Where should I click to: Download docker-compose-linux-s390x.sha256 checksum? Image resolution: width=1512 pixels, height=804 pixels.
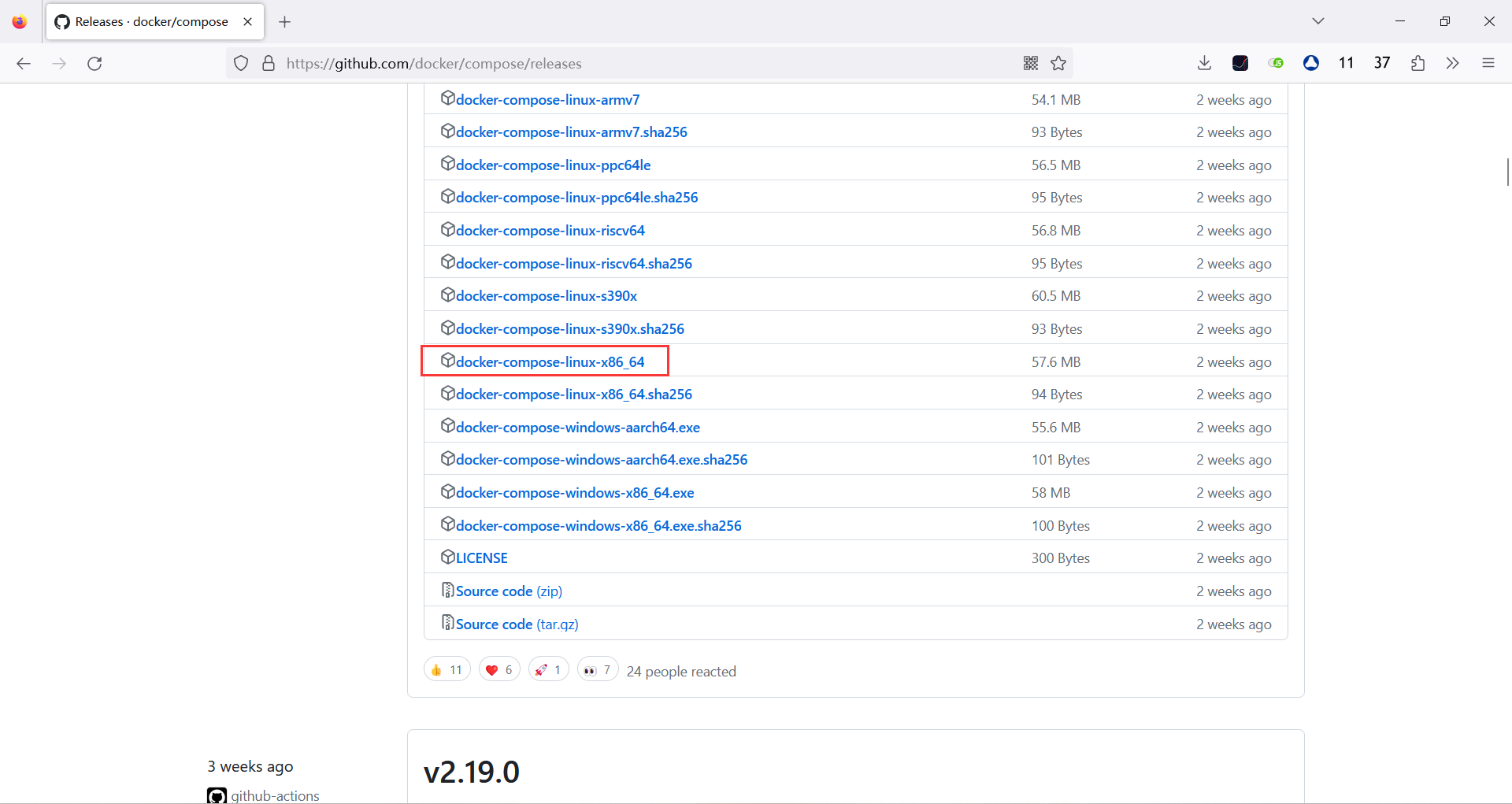click(x=570, y=329)
